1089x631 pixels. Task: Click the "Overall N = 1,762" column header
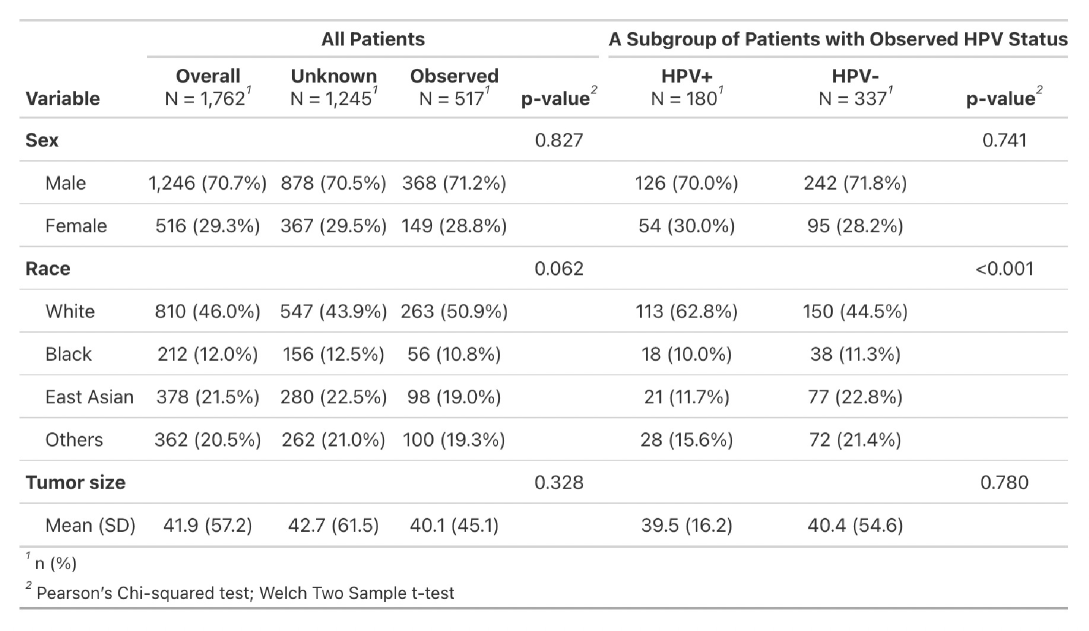(208, 87)
